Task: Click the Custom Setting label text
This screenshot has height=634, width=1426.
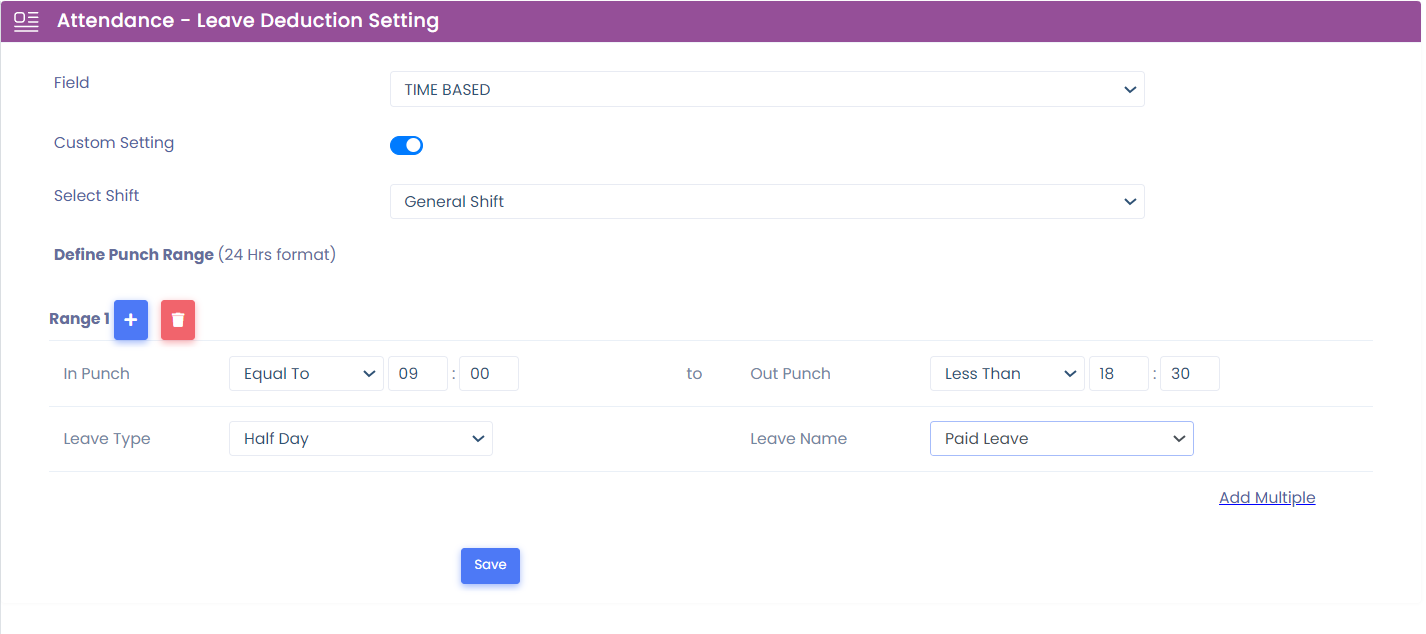Action: click(x=114, y=143)
